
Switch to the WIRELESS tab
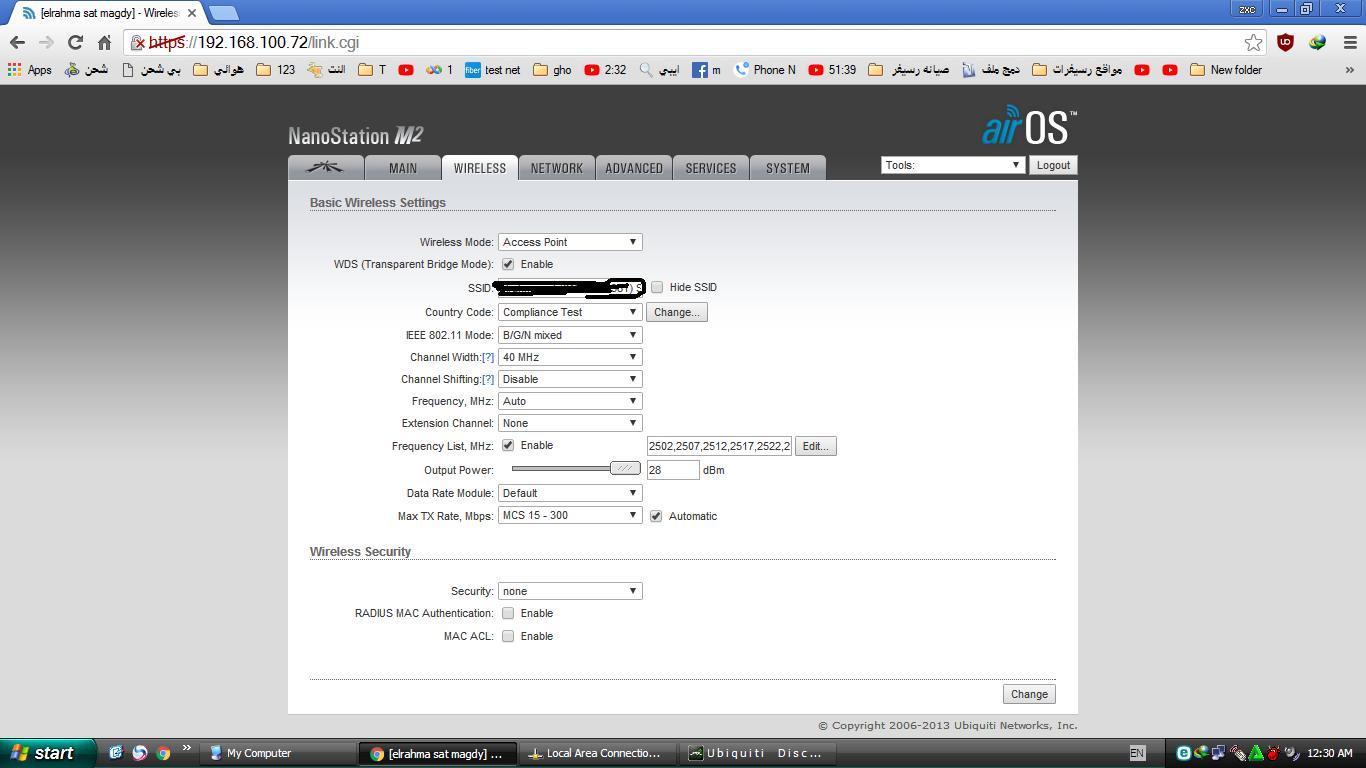[x=480, y=168]
